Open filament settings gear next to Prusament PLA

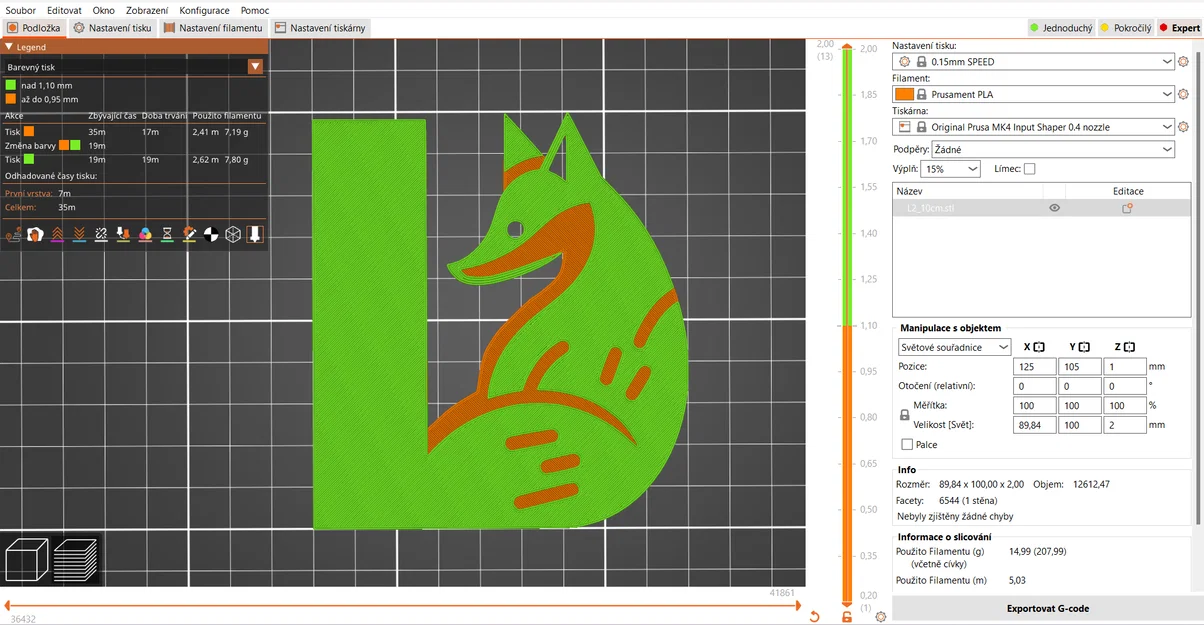coord(1184,95)
